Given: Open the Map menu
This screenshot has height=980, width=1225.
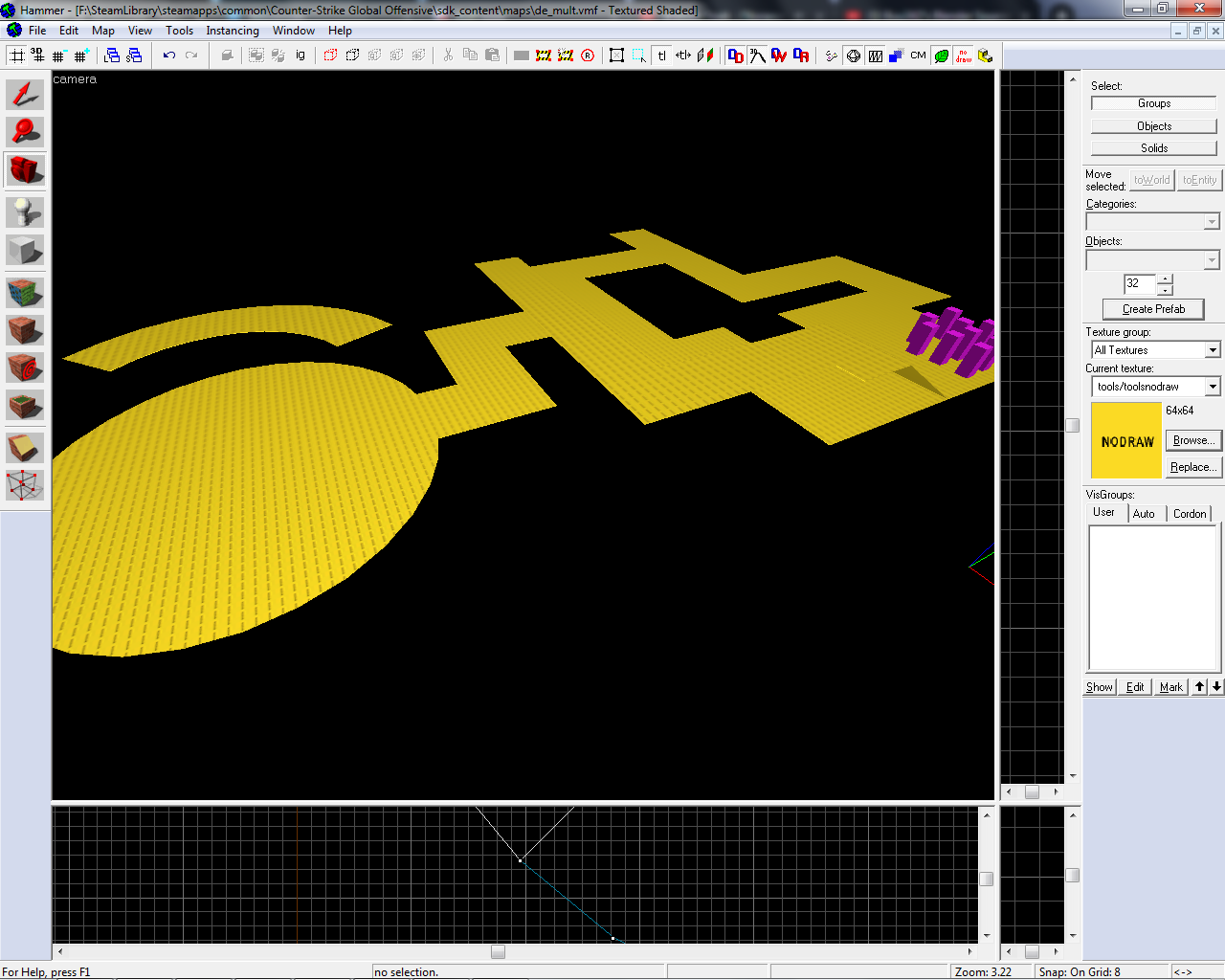Looking at the screenshot, I should coord(103,31).
